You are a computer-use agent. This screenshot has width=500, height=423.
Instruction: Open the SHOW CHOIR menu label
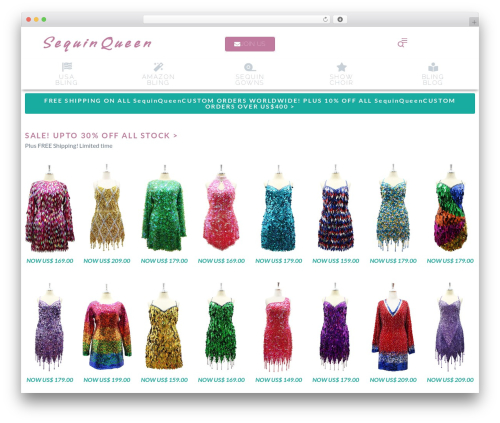pos(341,80)
